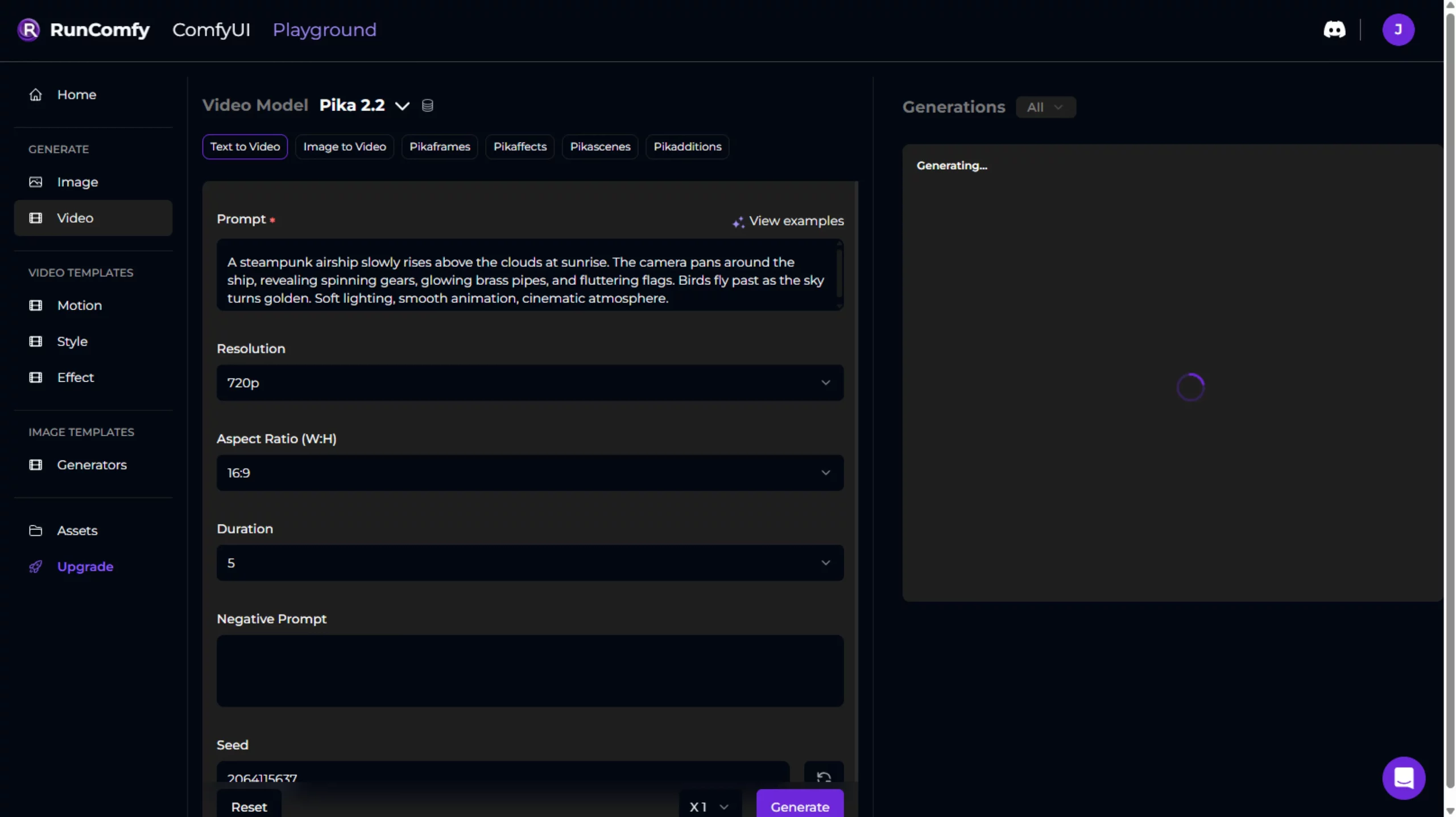The height and width of the screenshot is (817, 1456).
Task: Click the Upgrade rocket link
Action: (85, 567)
